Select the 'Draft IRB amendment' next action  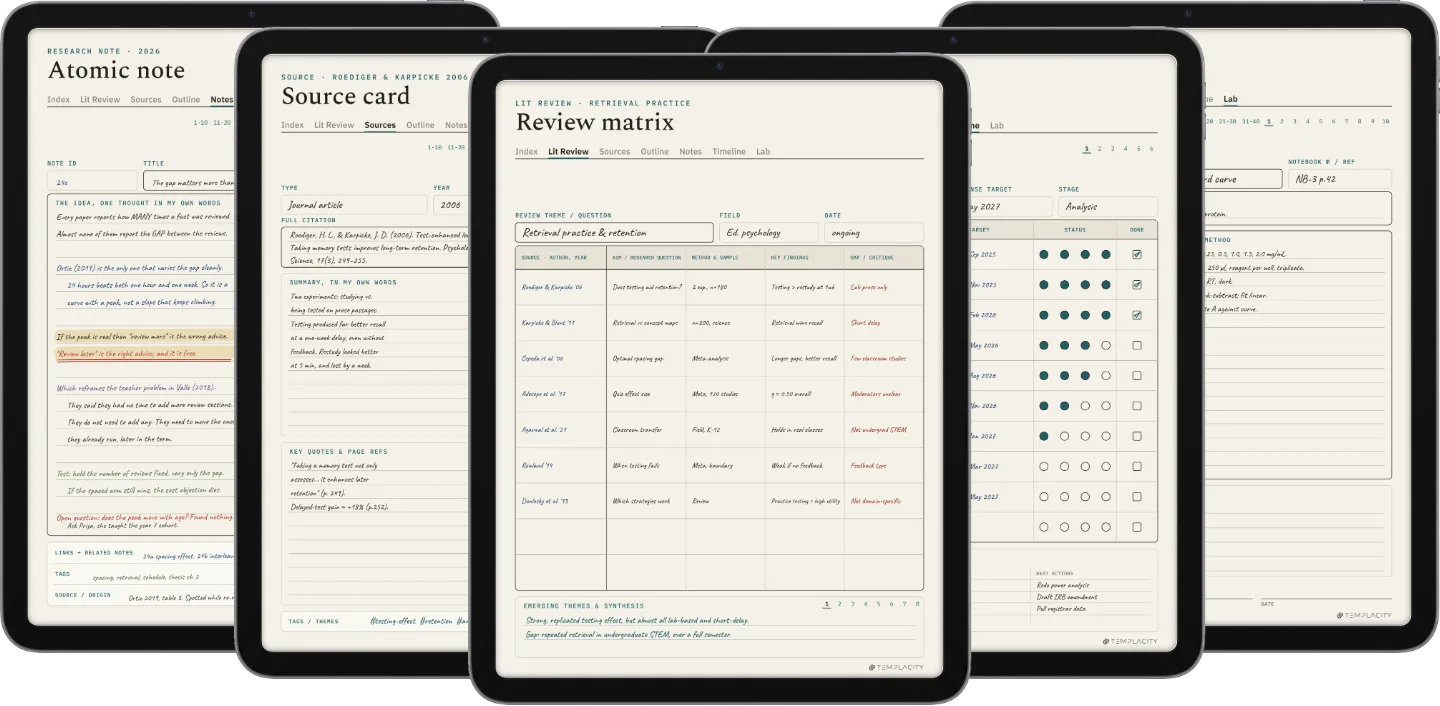tap(1067, 597)
